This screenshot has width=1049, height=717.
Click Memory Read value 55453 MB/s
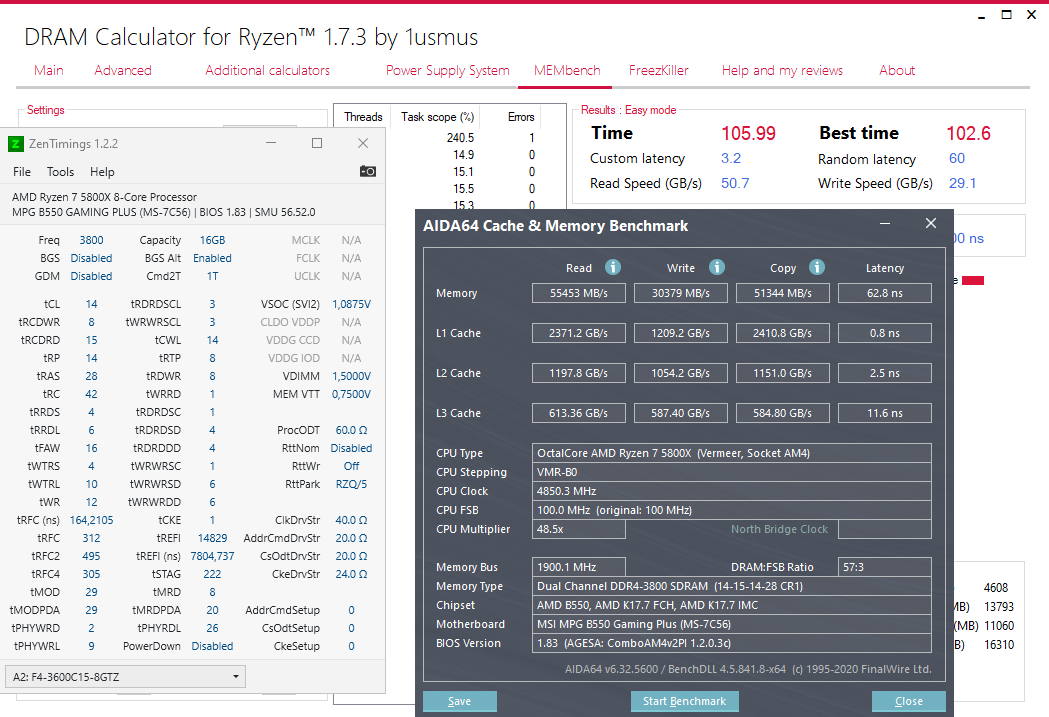click(579, 293)
